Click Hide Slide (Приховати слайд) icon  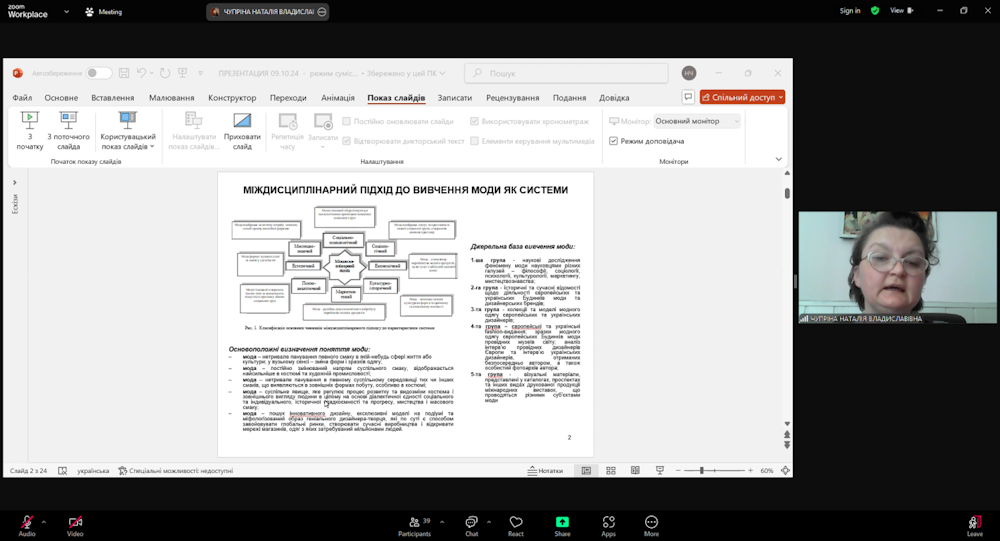tap(242, 120)
